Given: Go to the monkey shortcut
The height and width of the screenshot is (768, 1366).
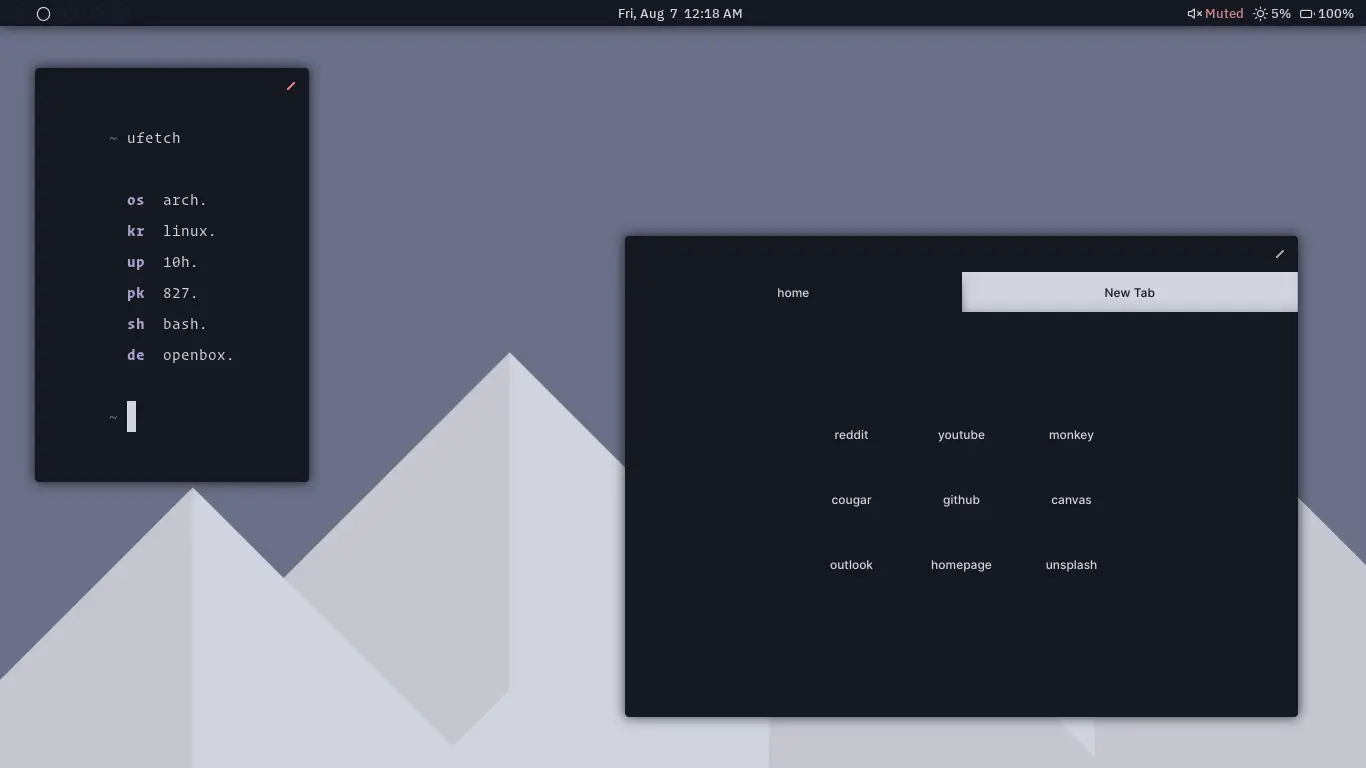Looking at the screenshot, I should coord(1071,435).
